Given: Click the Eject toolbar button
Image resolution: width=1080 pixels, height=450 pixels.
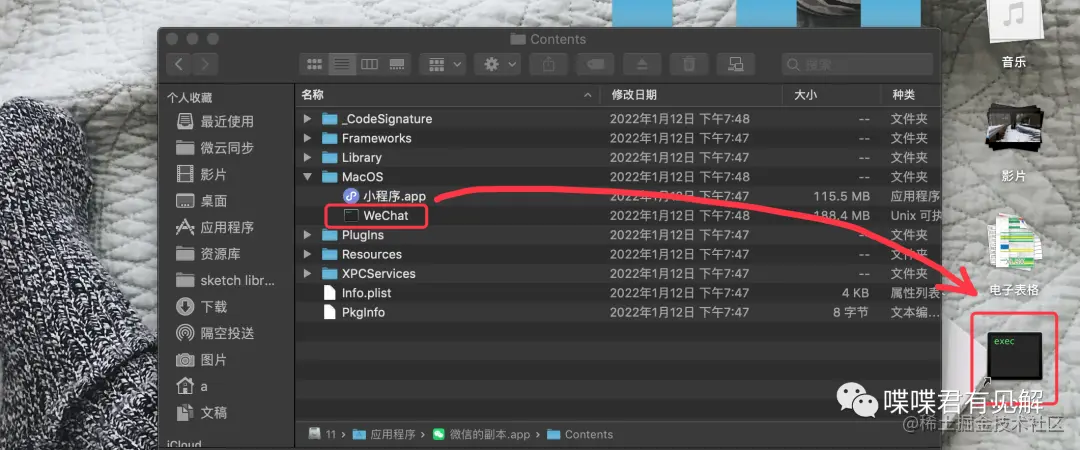Looking at the screenshot, I should (x=642, y=64).
